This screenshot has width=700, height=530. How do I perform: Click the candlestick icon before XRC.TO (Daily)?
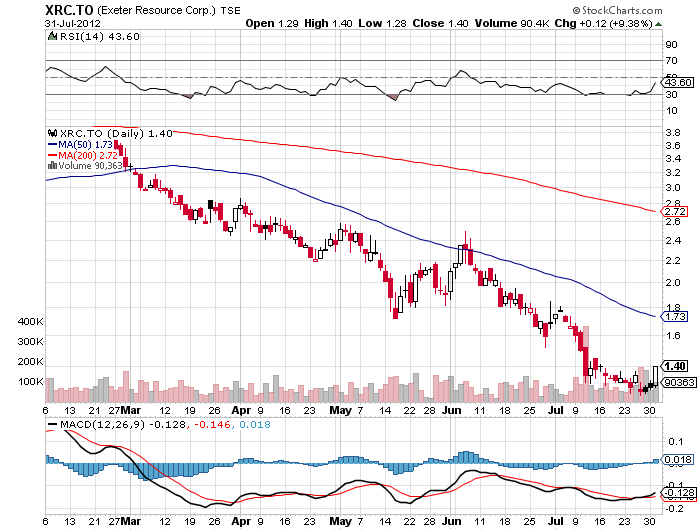point(53,133)
